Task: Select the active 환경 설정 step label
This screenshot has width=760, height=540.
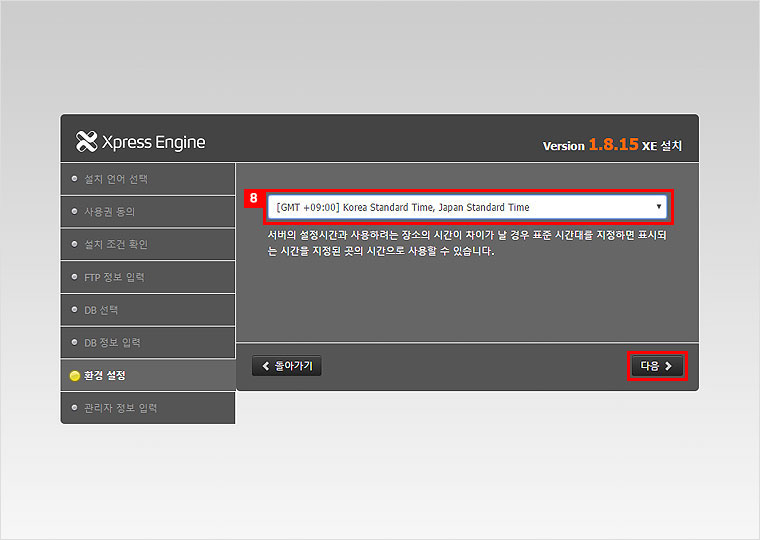Action: pyautogui.click(x=105, y=376)
